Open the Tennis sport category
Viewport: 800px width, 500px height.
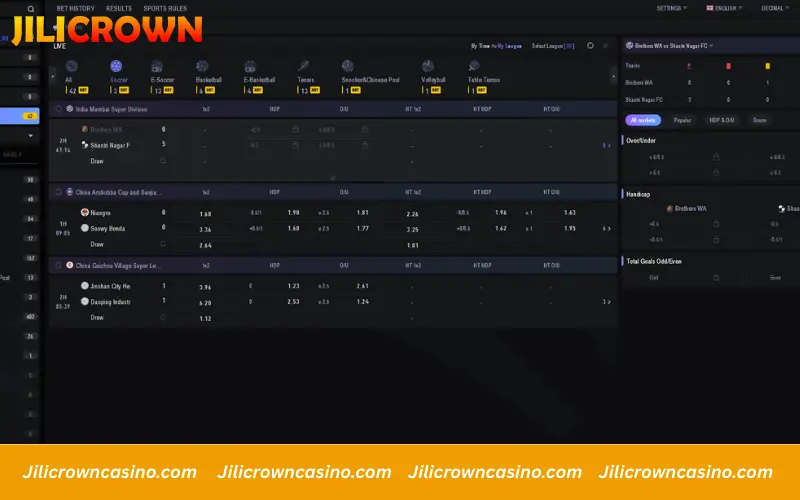coord(303,67)
